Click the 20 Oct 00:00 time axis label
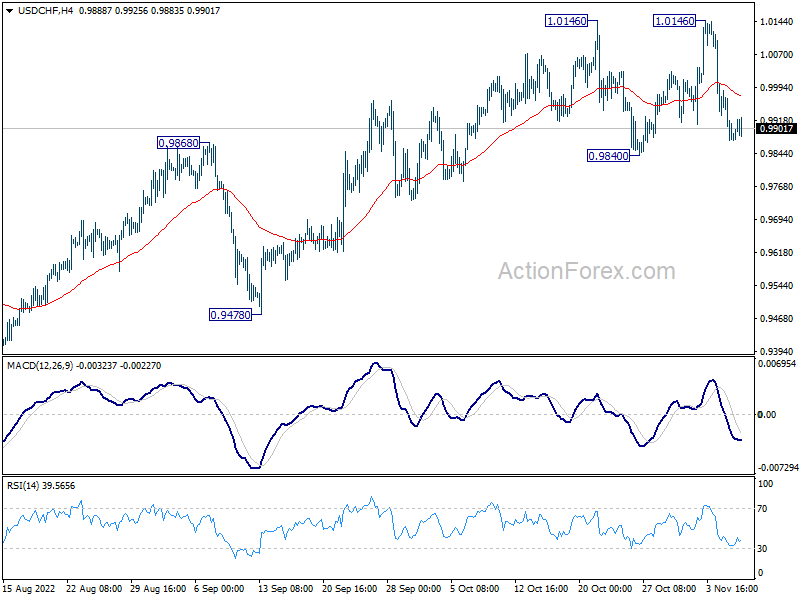800x600 pixels. 605,588
